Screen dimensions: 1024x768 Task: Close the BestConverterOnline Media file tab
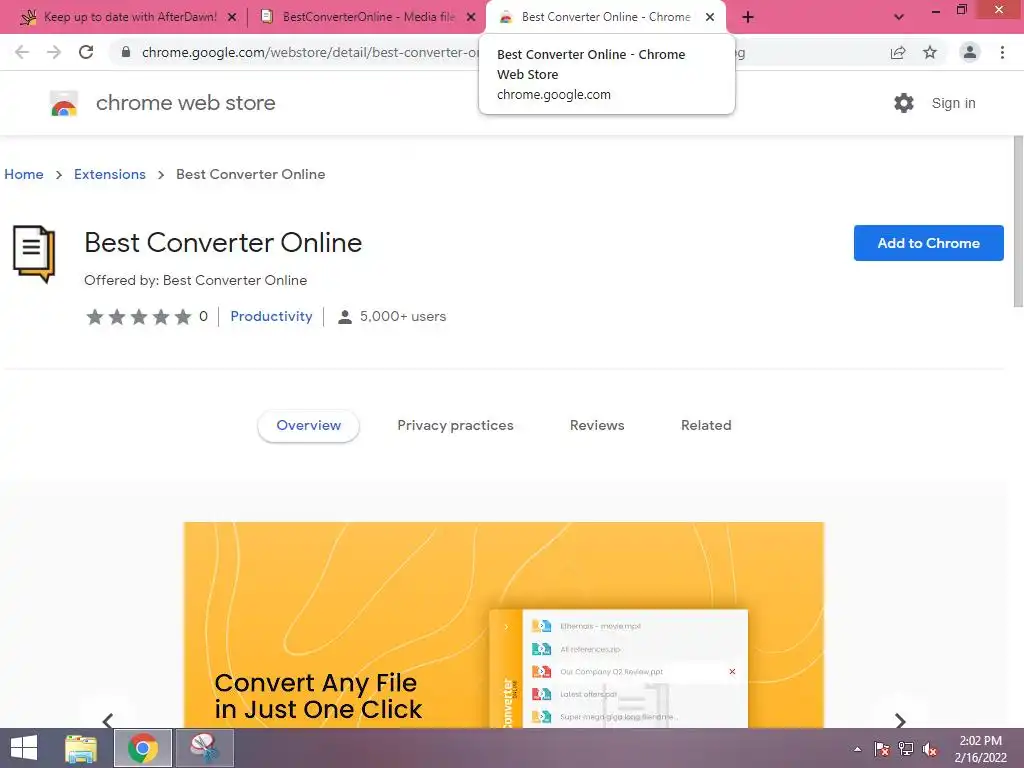471,17
